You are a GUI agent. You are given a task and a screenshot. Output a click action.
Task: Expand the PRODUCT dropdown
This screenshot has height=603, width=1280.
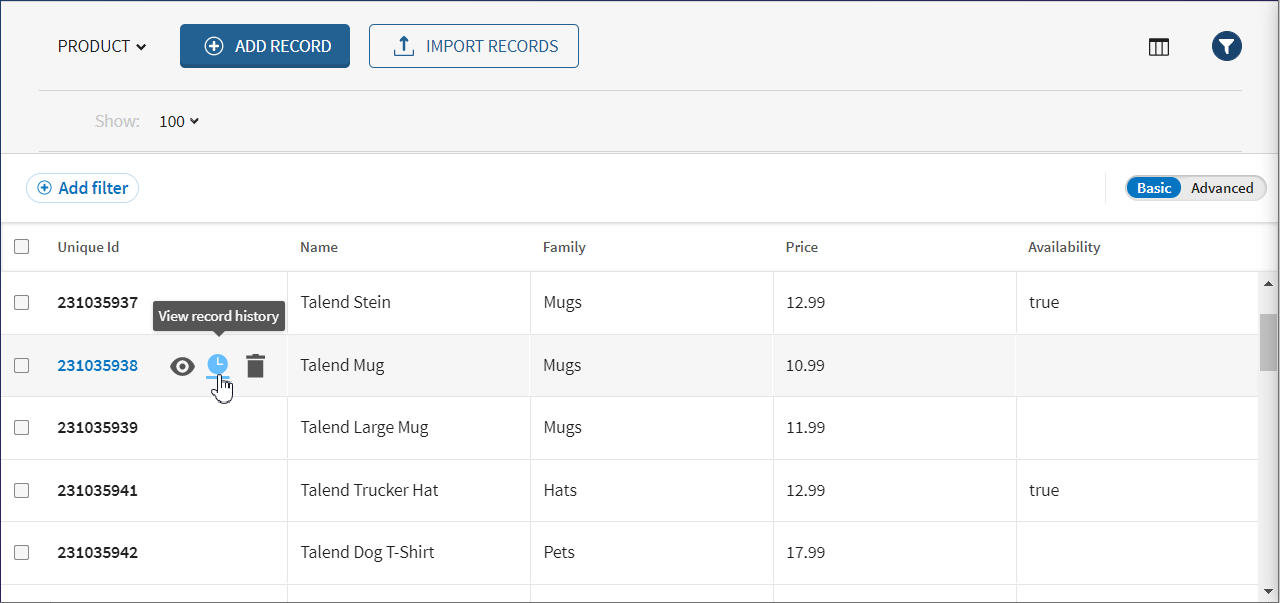click(x=102, y=46)
